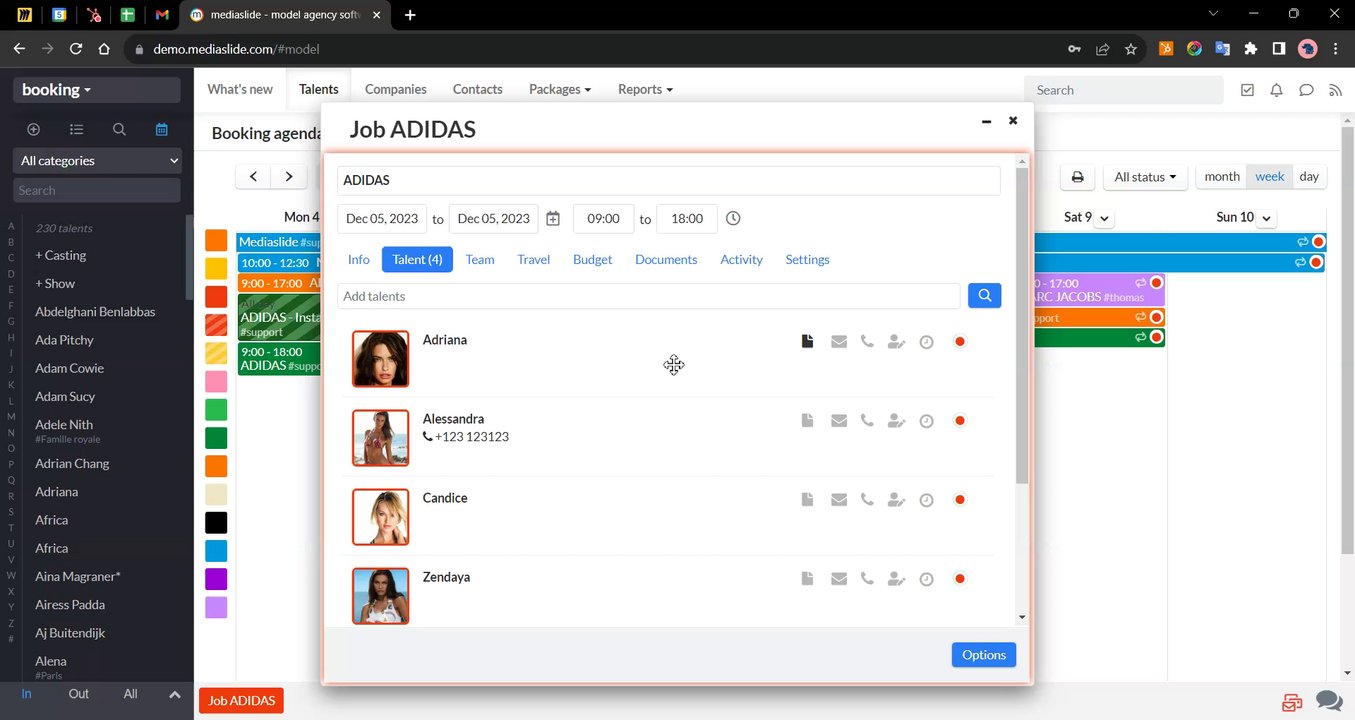This screenshot has height=720, width=1355.
Task: Open Activity tab
Action: pyautogui.click(x=741, y=259)
